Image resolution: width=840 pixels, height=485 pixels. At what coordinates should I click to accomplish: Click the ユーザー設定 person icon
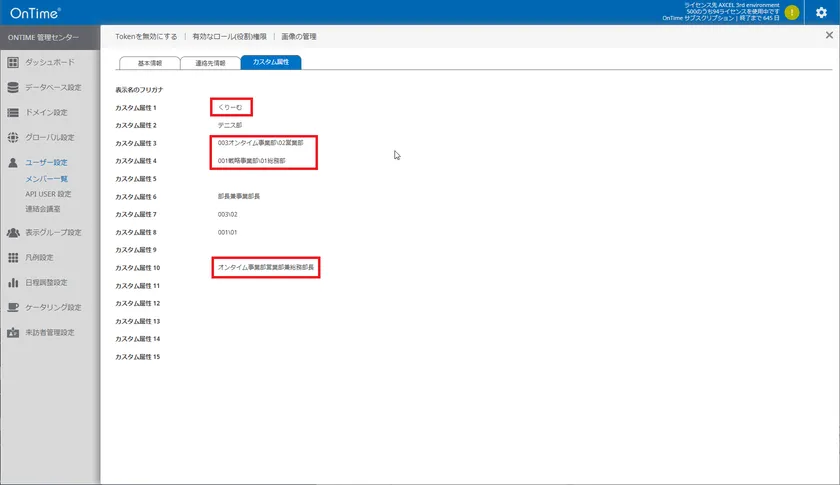13,162
